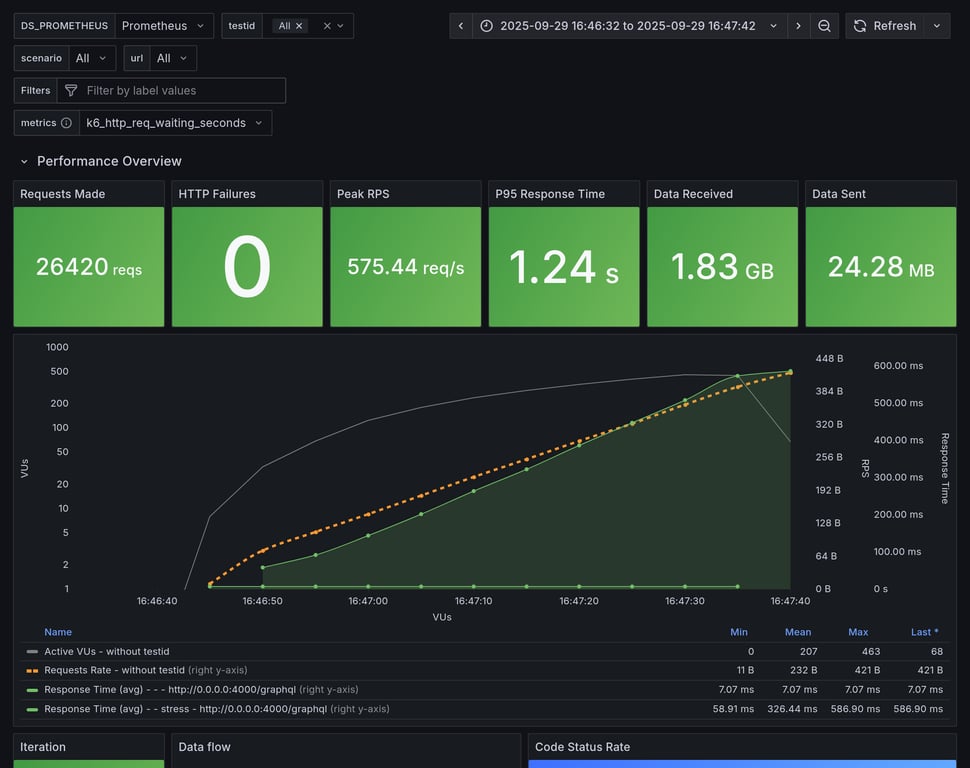The height and width of the screenshot is (768, 970).
Task: Click the Filter by label values field
Action: pos(180,91)
